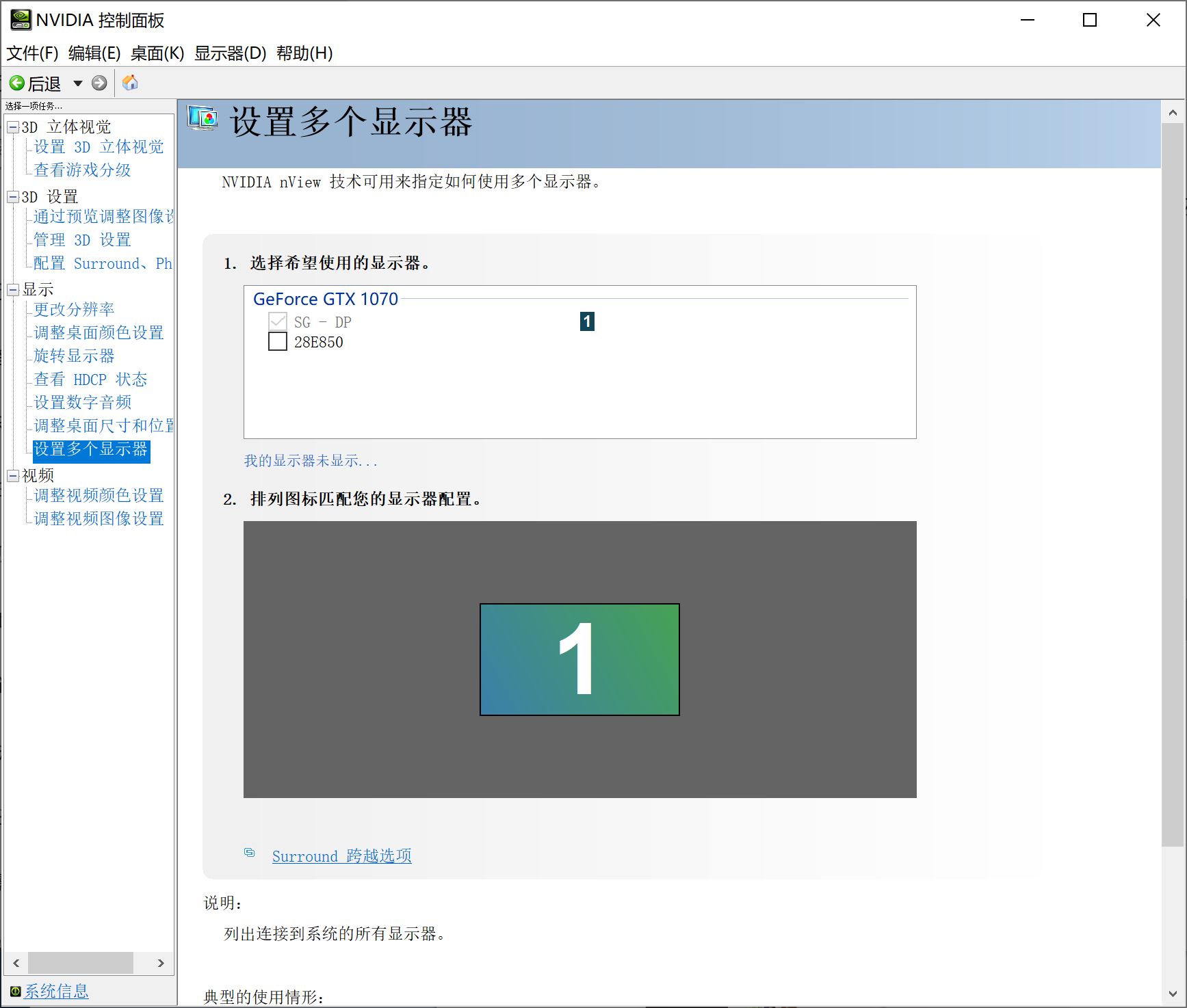Image resolution: width=1187 pixels, height=1008 pixels.
Task: Click the main pane scroll up arrow
Action: coord(1173,113)
